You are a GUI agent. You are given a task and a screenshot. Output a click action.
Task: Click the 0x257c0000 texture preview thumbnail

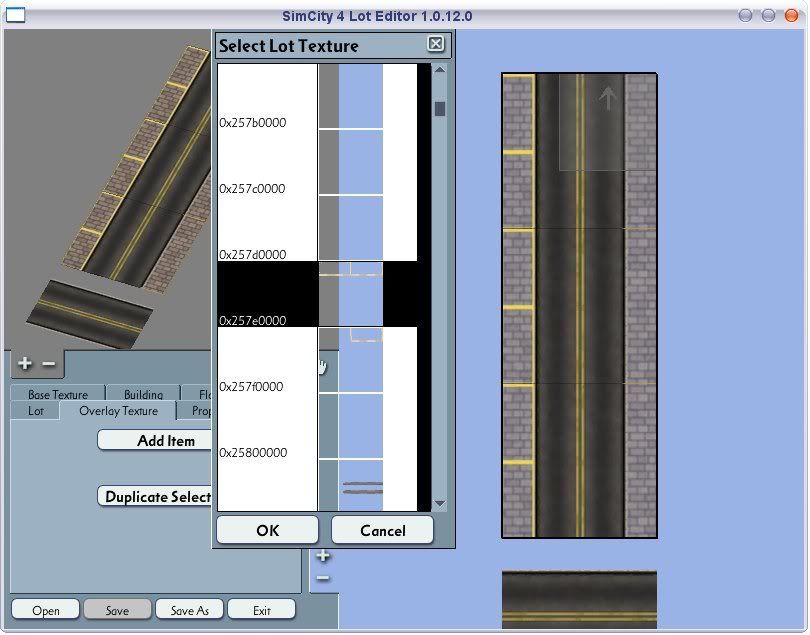pyautogui.click(x=351, y=162)
